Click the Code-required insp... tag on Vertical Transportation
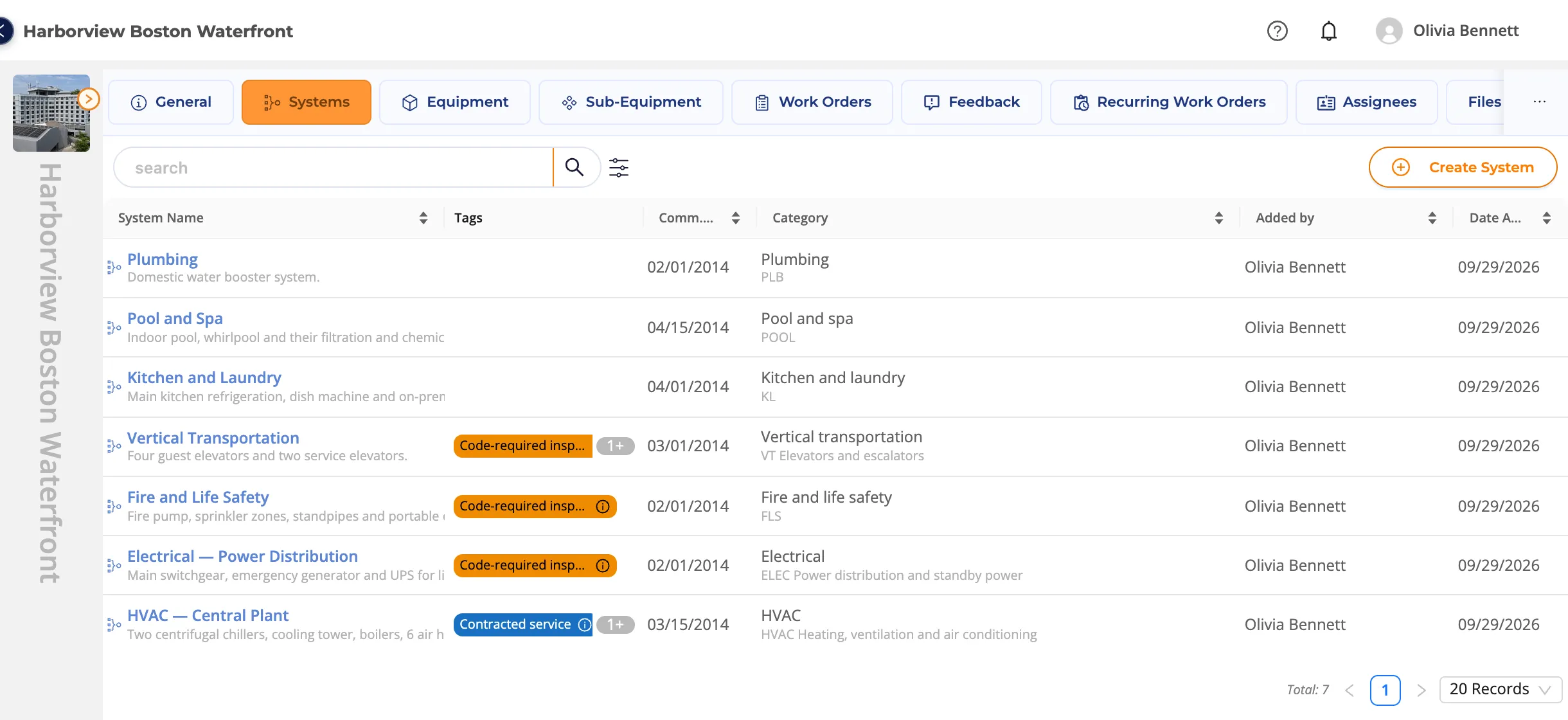The height and width of the screenshot is (720, 1568). pos(522,446)
